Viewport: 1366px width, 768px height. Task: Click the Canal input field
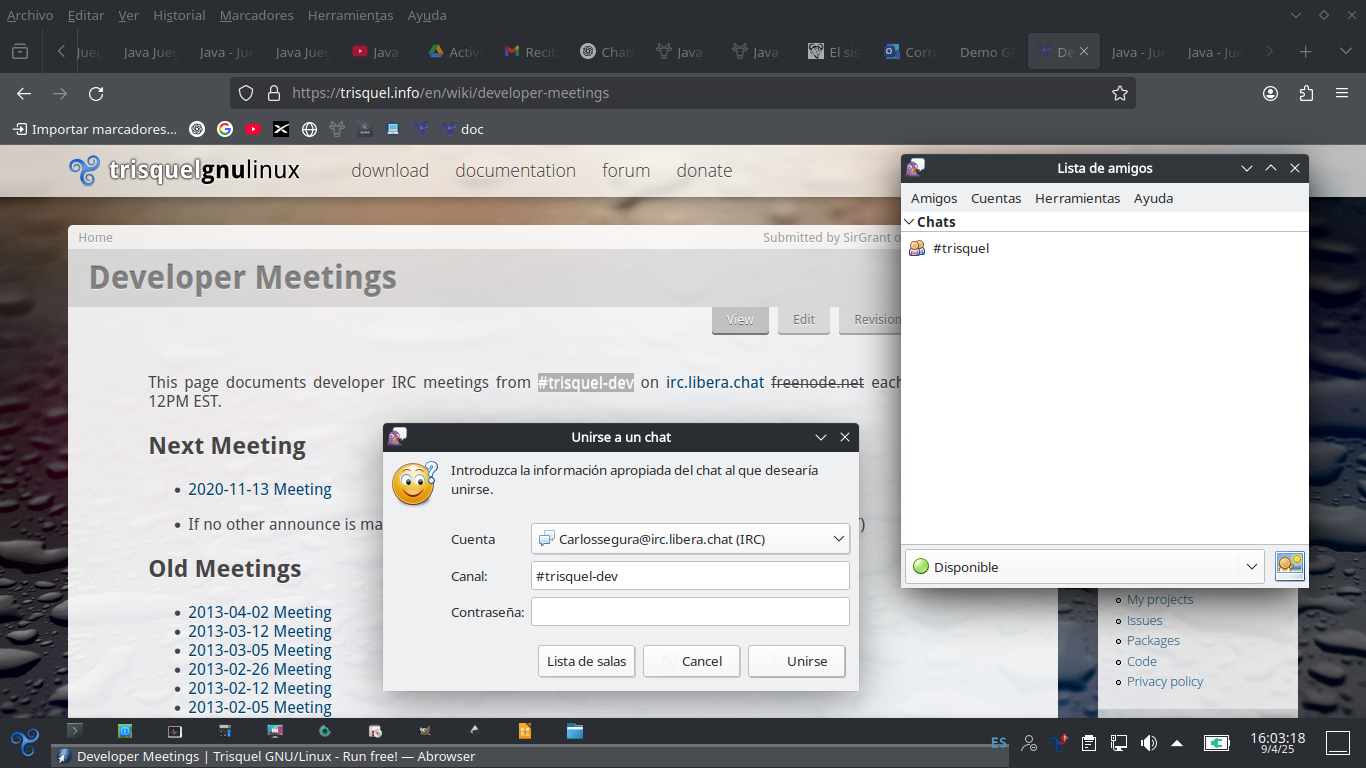click(x=690, y=575)
